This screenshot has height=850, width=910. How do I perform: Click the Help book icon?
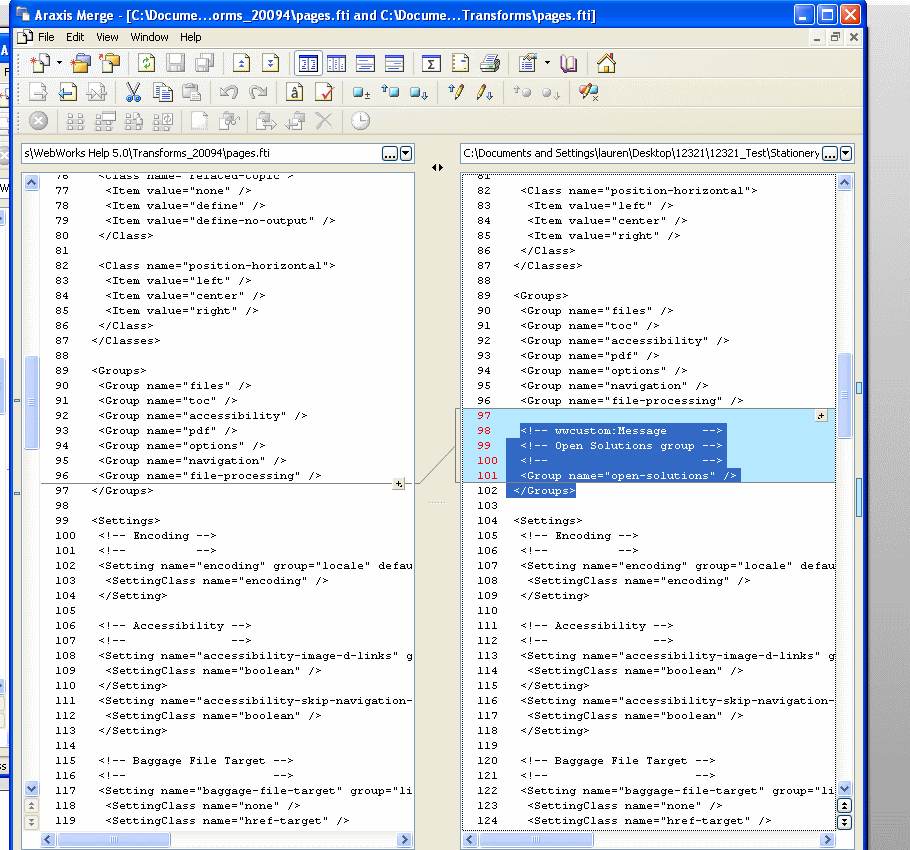568,64
